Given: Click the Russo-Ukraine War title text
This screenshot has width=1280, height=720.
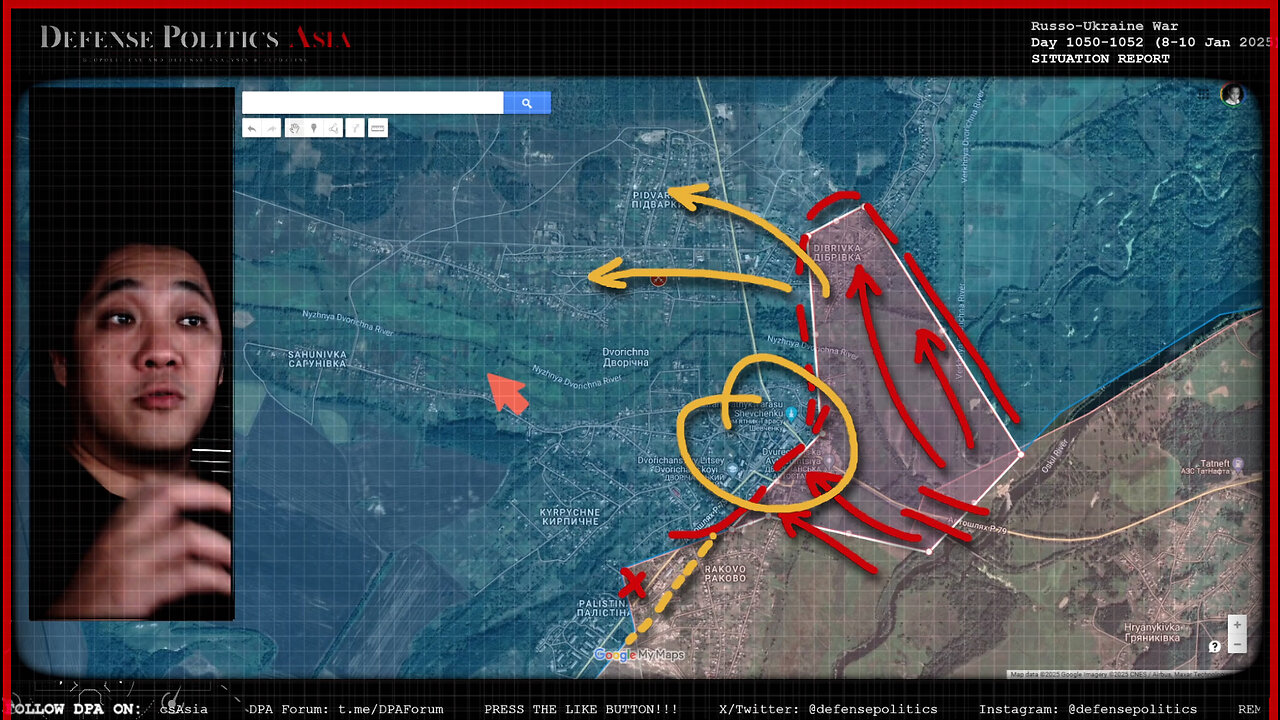Looking at the screenshot, I should pyautogui.click(x=1105, y=26).
